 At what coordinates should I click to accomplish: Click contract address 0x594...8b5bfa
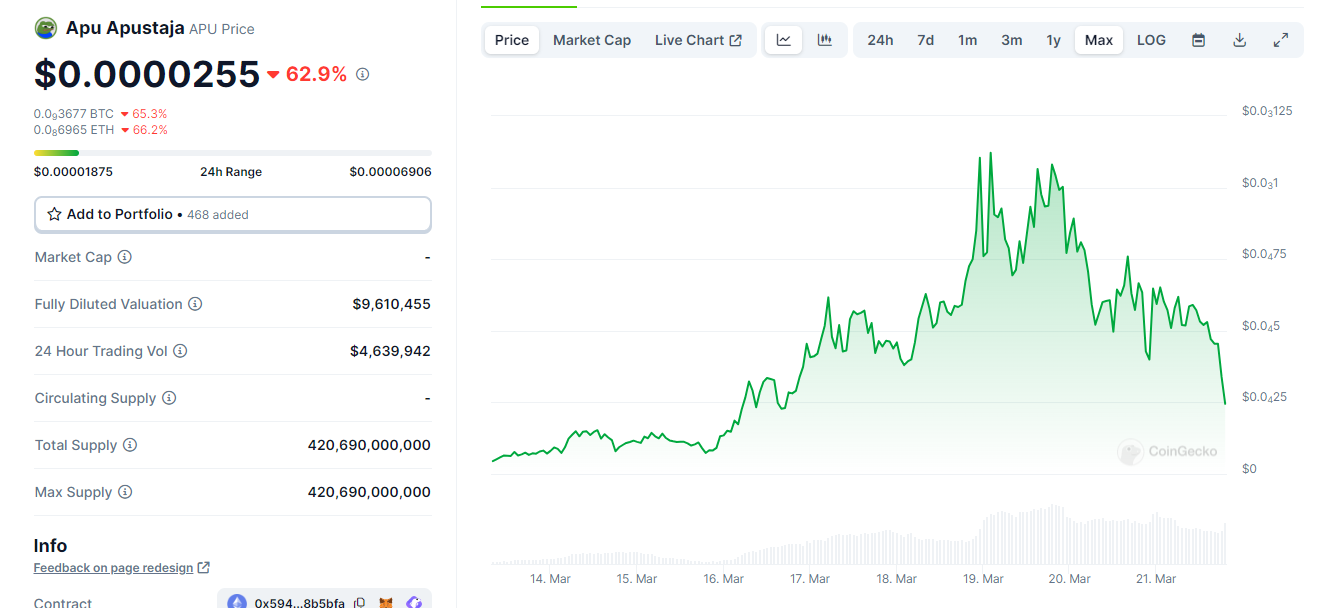[x=300, y=603]
